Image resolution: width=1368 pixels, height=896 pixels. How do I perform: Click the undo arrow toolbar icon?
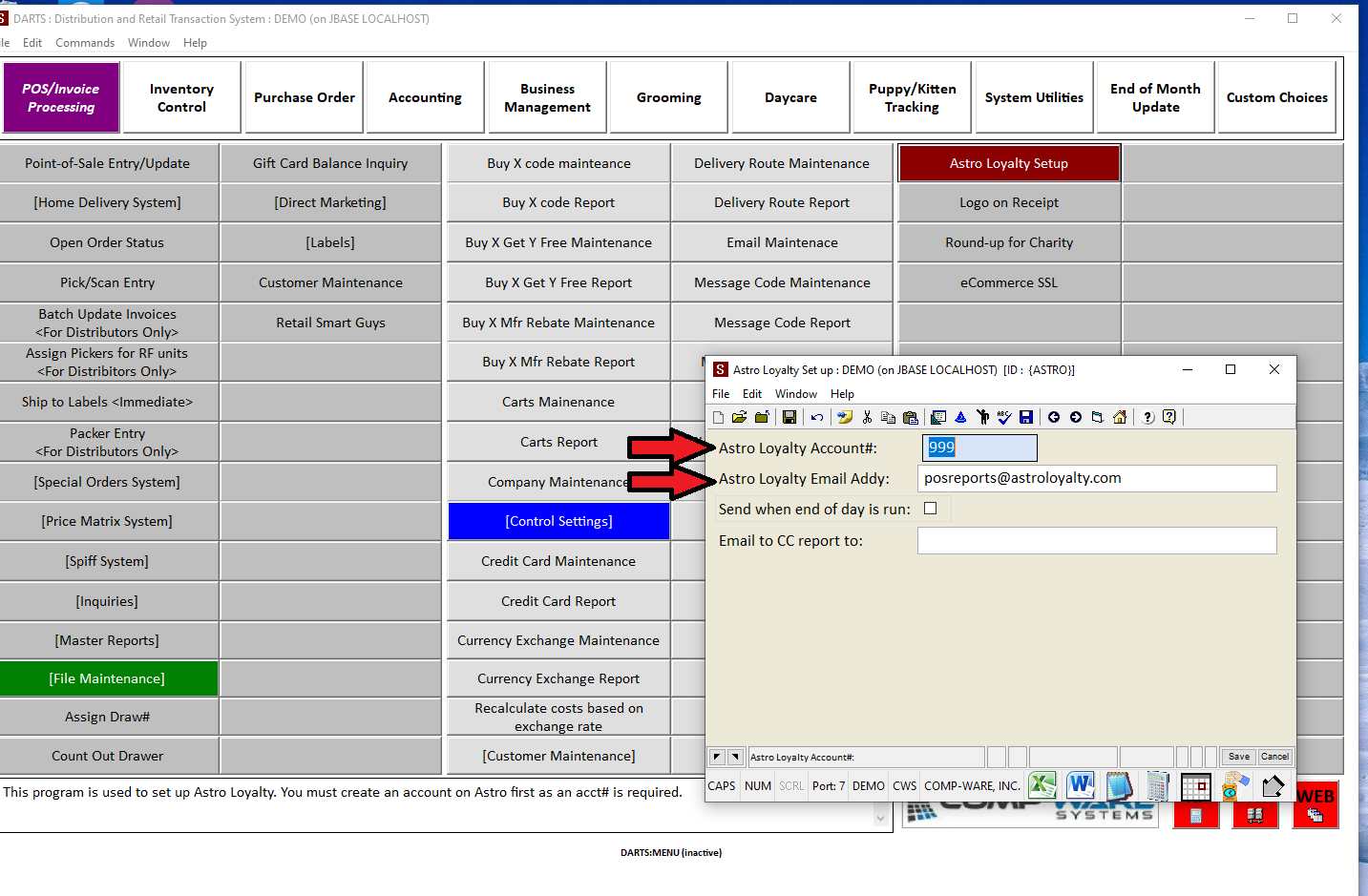pos(817,417)
